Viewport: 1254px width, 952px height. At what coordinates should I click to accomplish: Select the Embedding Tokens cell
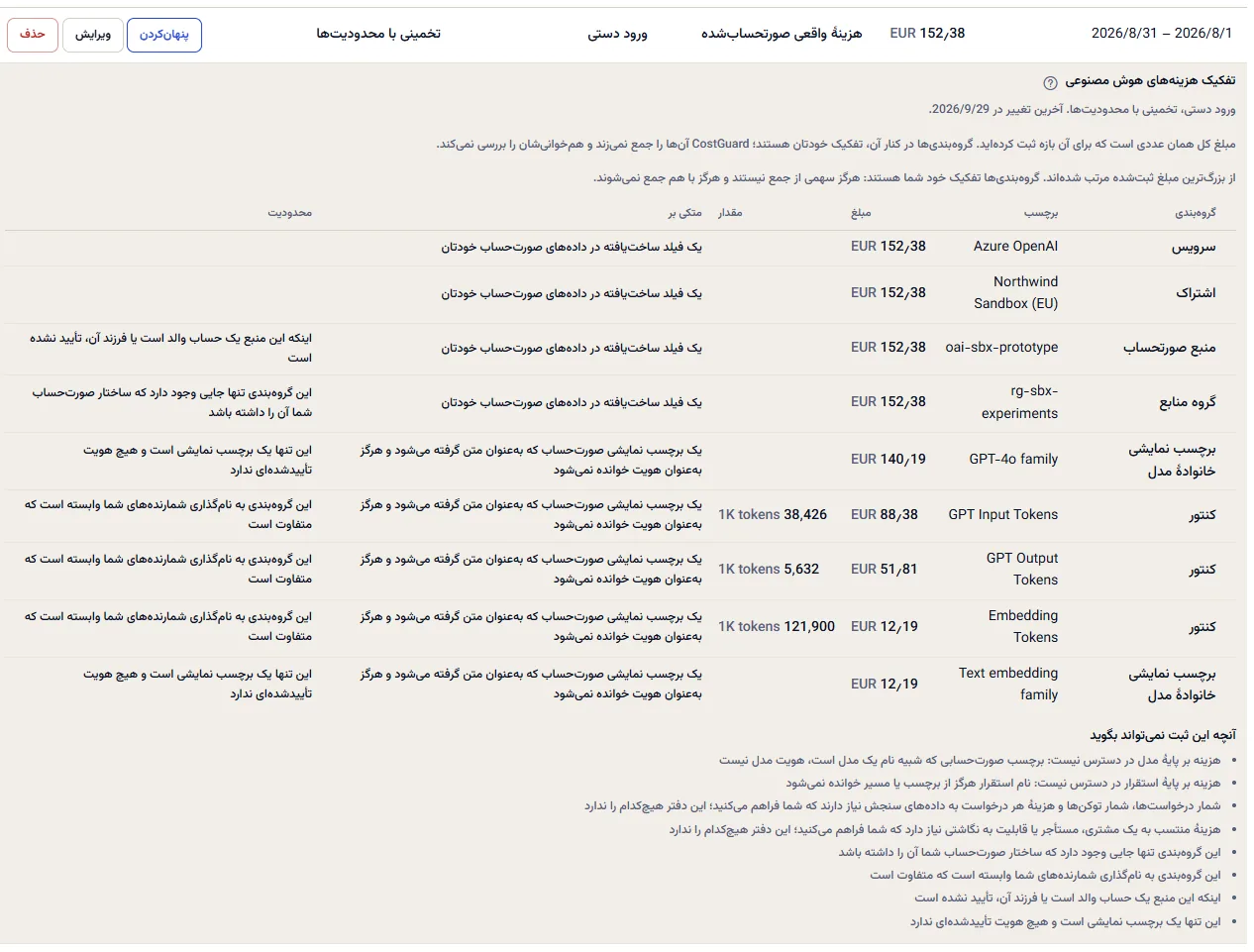(x=1023, y=627)
